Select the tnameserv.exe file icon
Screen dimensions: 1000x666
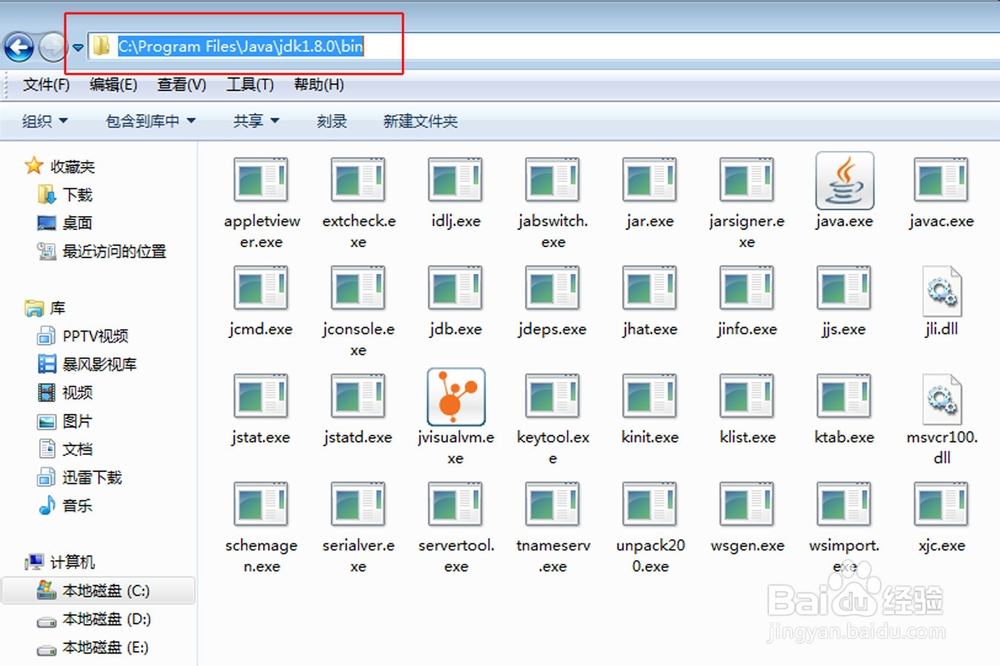click(x=552, y=503)
